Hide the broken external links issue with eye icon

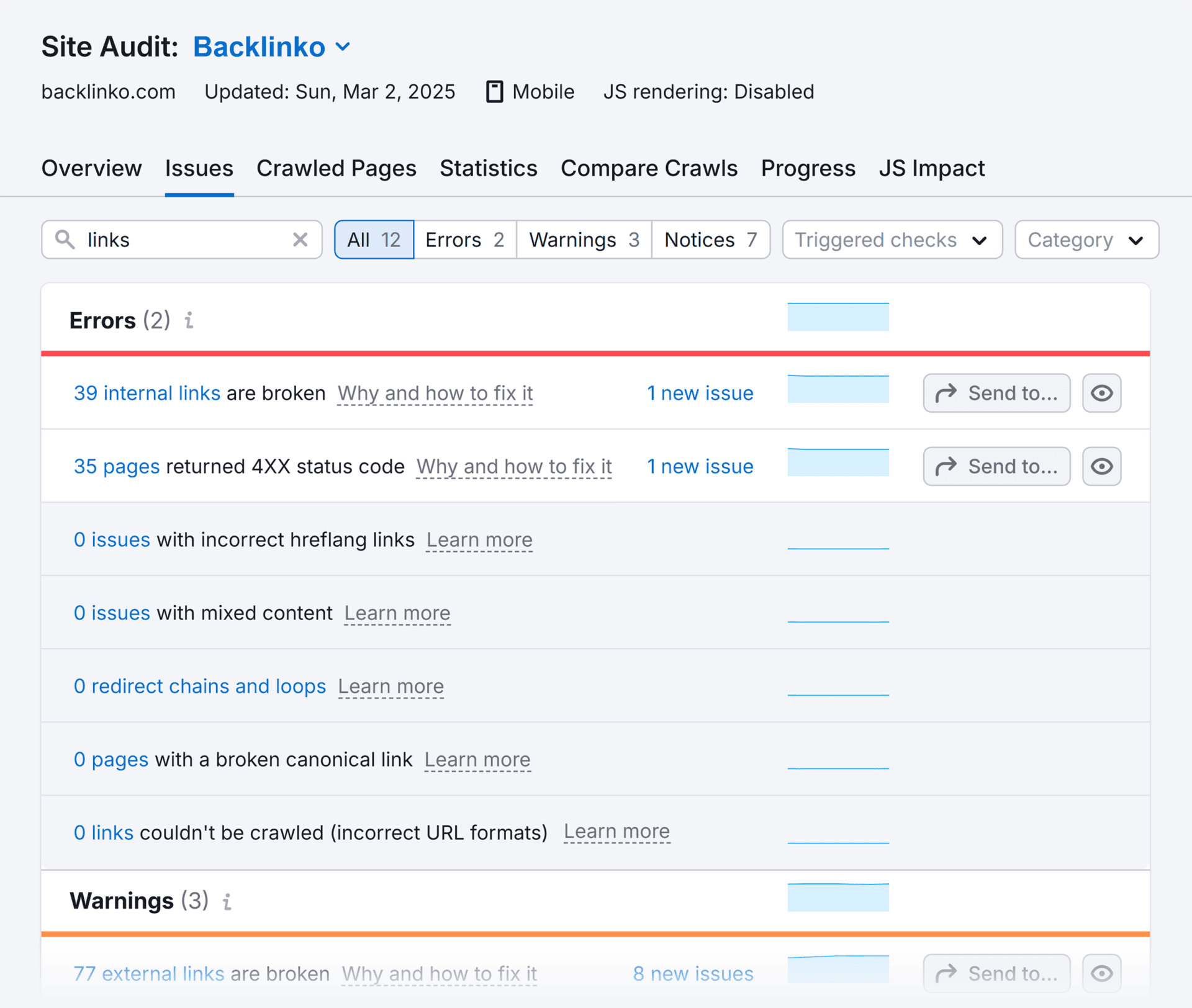(x=1101, y=973)
